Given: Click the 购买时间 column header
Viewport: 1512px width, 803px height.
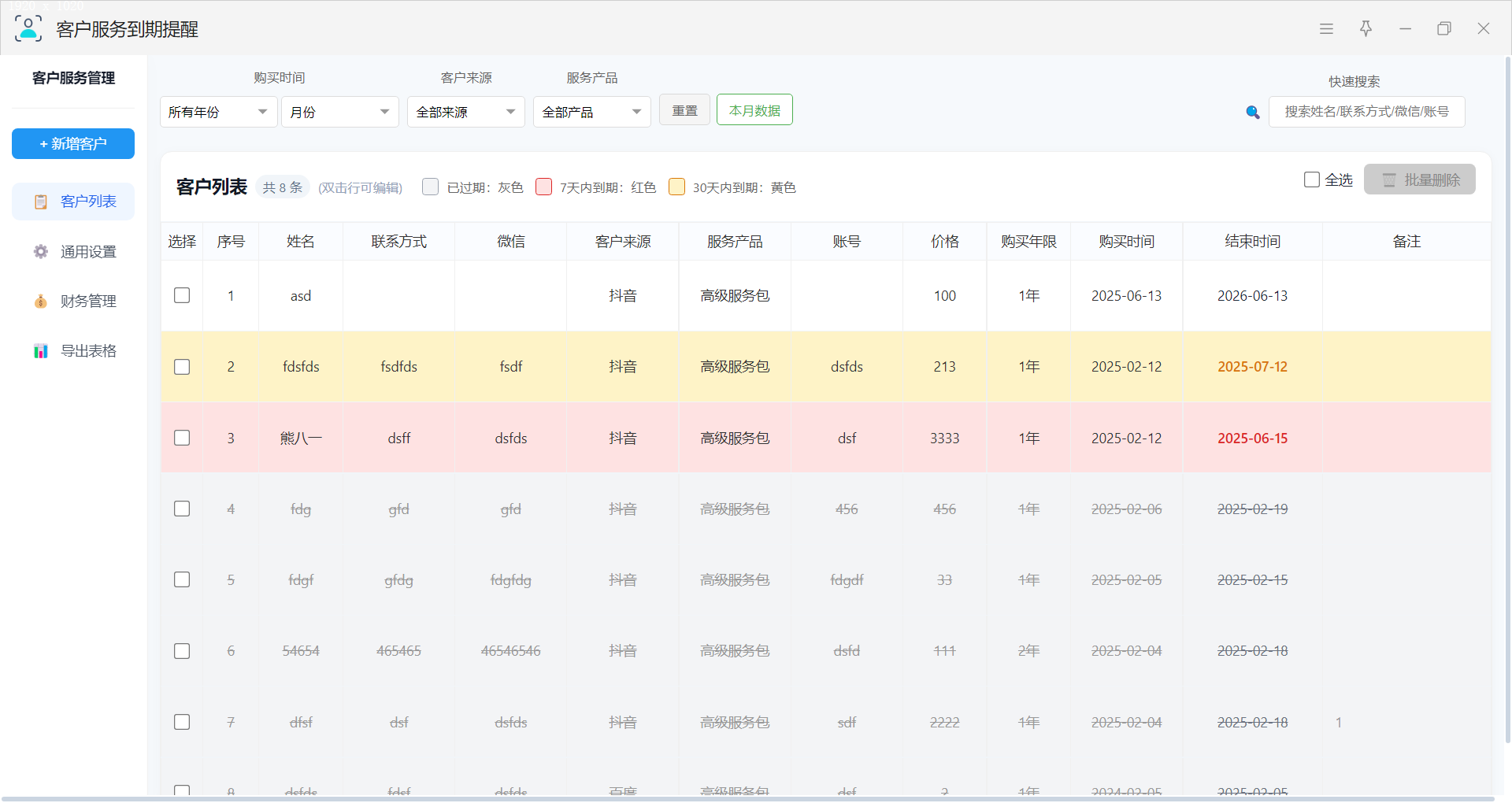Looking at the screenshot, I should (1126, 242).
